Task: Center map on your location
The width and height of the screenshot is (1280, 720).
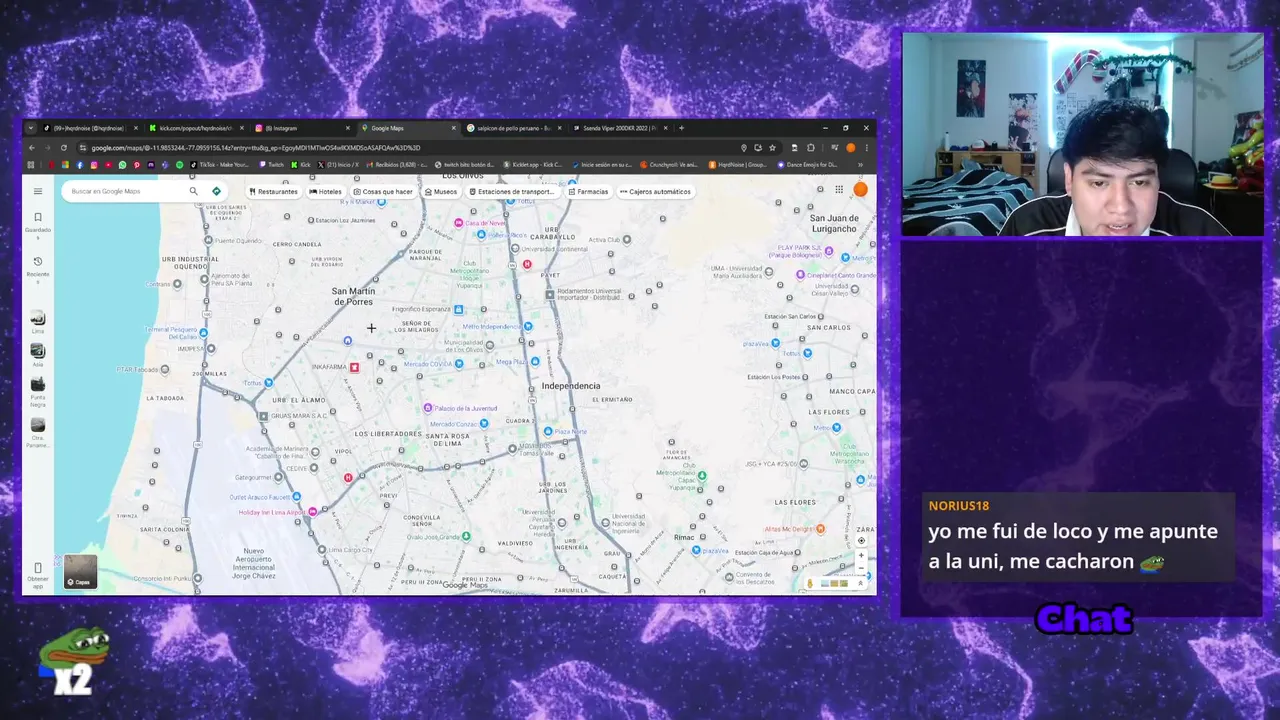Action: point(861,540)
